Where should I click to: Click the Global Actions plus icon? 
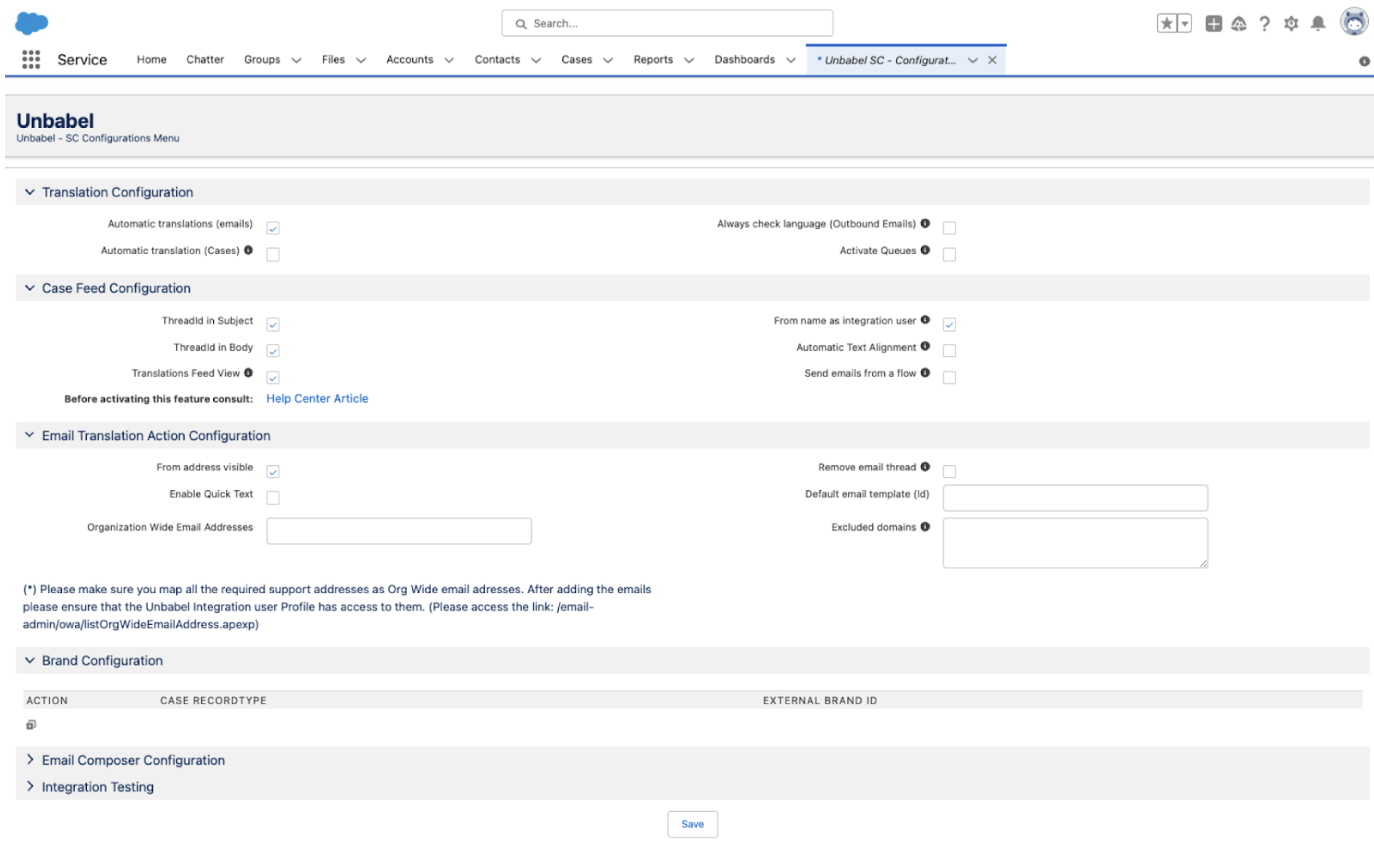tap(1214, 23)
